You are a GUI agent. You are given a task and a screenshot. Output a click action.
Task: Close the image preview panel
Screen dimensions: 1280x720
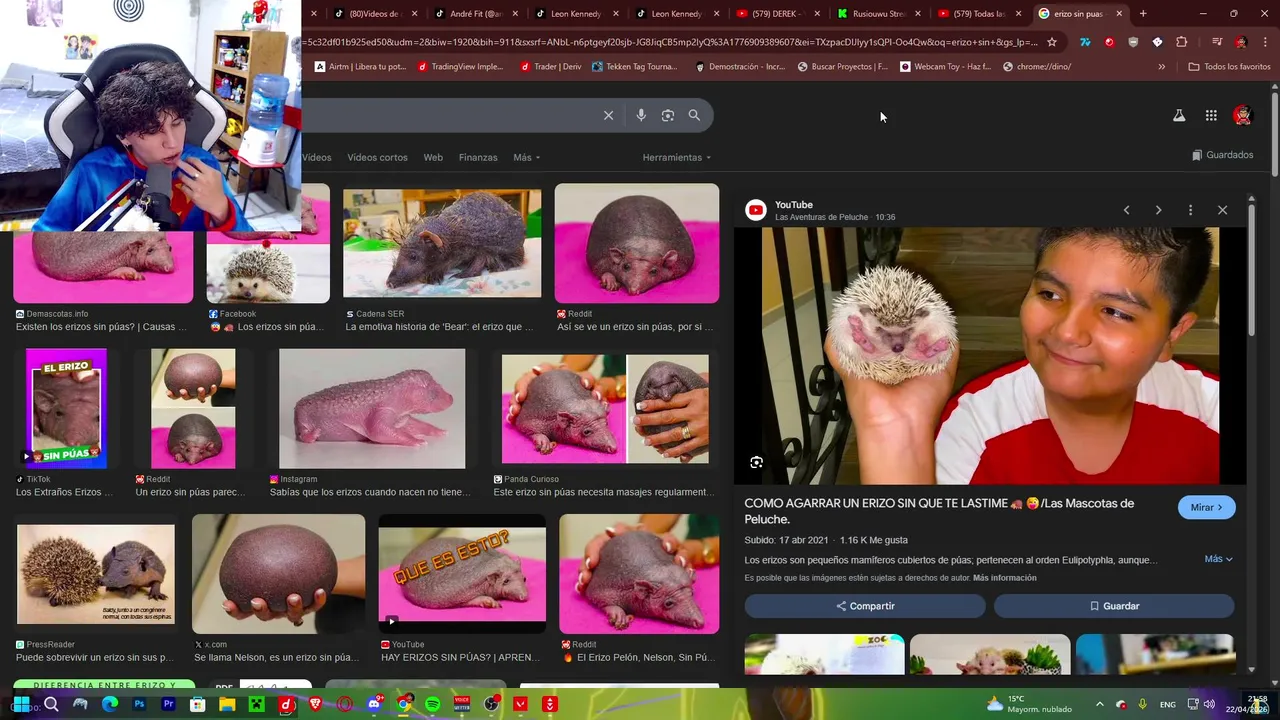1222,210
